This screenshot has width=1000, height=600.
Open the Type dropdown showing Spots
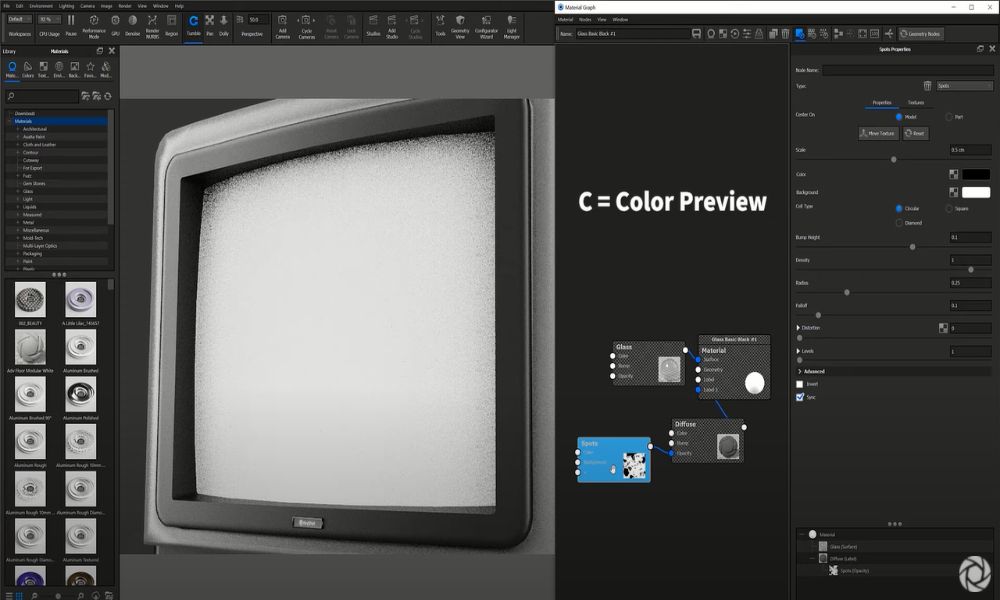click(963, 86)
